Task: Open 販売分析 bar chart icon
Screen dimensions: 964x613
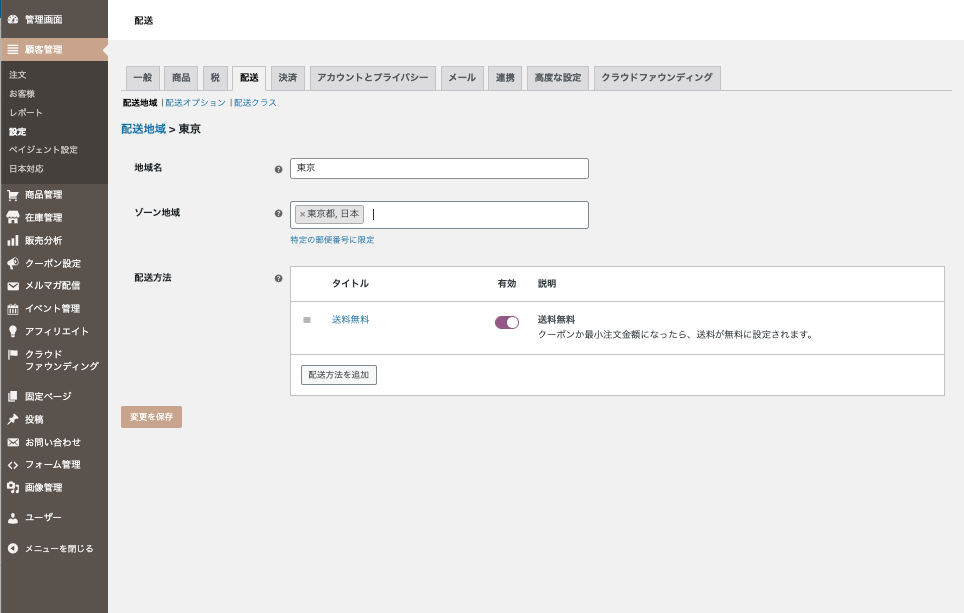Action: [13, 241]
